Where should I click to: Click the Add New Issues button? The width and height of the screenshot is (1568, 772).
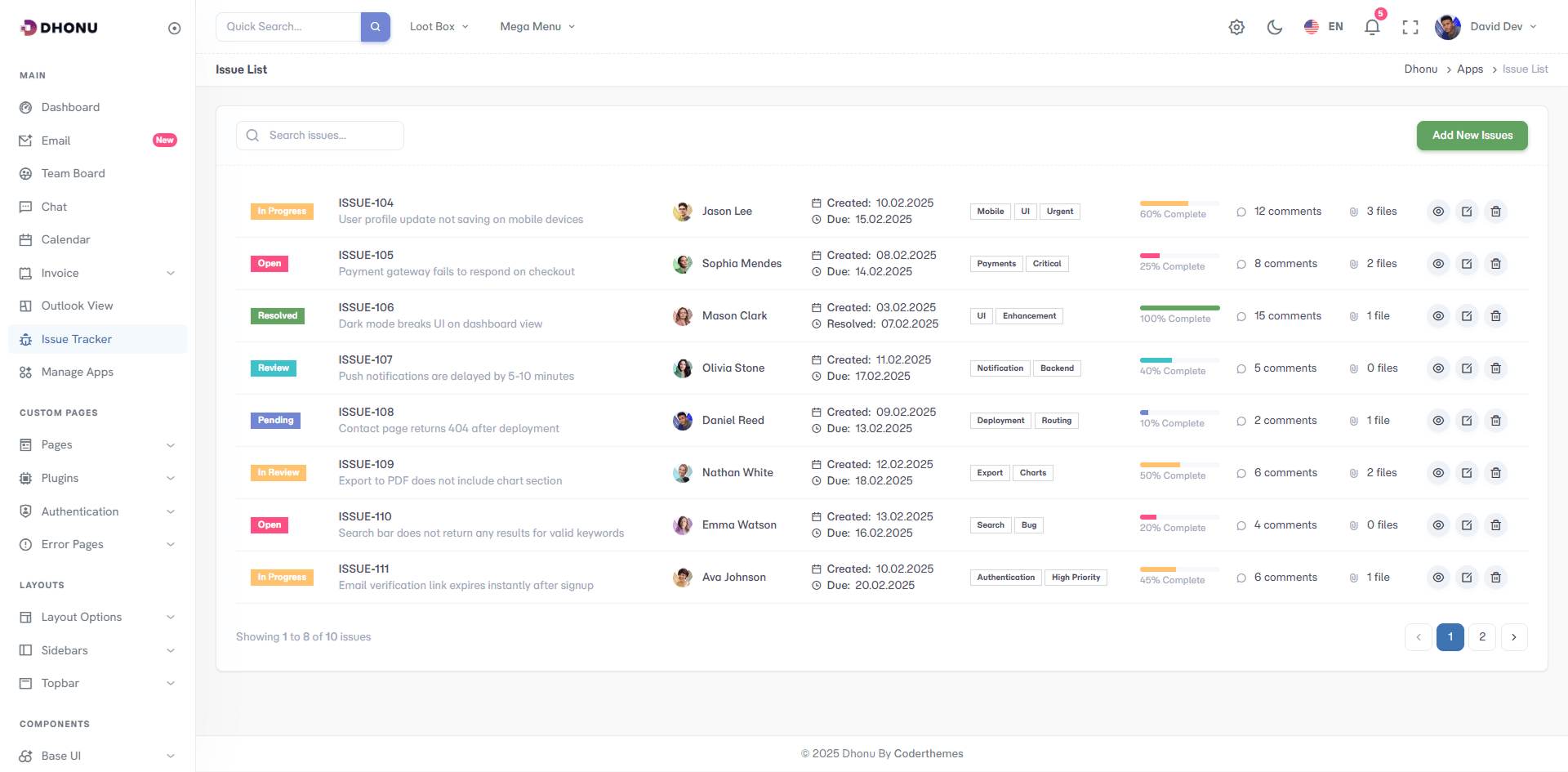(x=1472, y=136)
